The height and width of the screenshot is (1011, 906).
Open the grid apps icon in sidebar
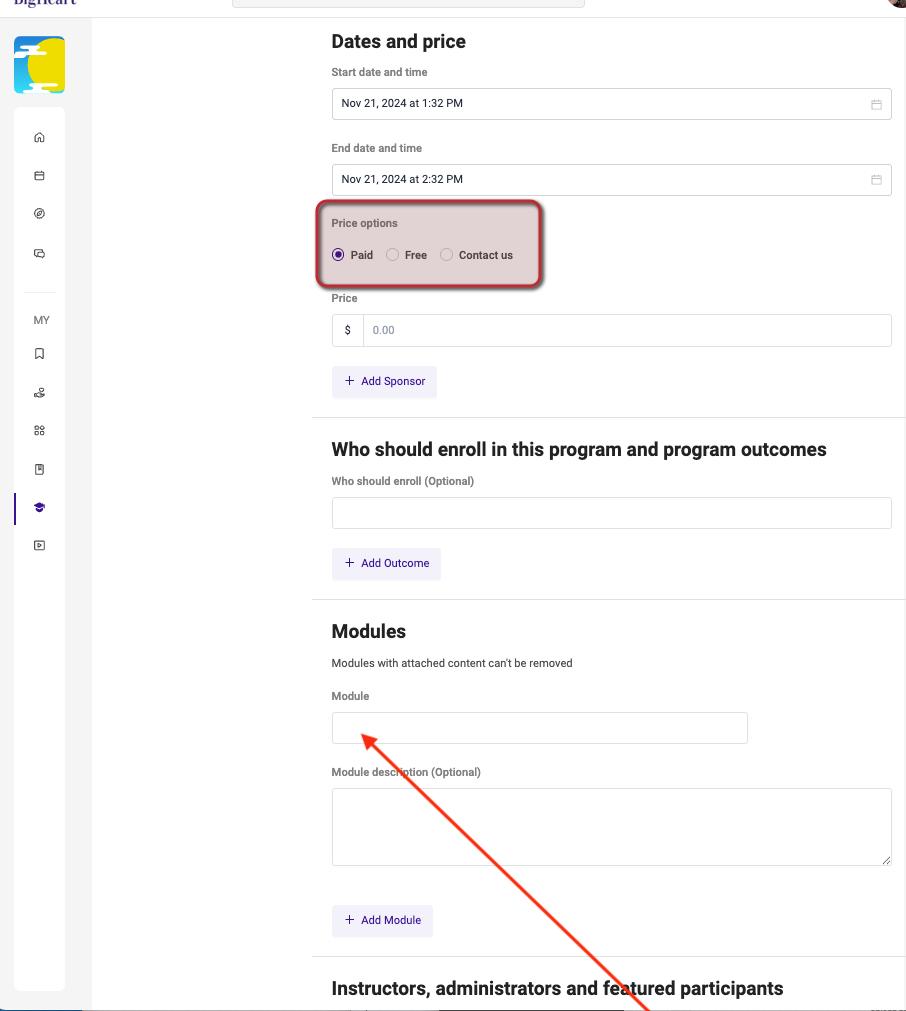pyautogui.click(x=39, y=431)
